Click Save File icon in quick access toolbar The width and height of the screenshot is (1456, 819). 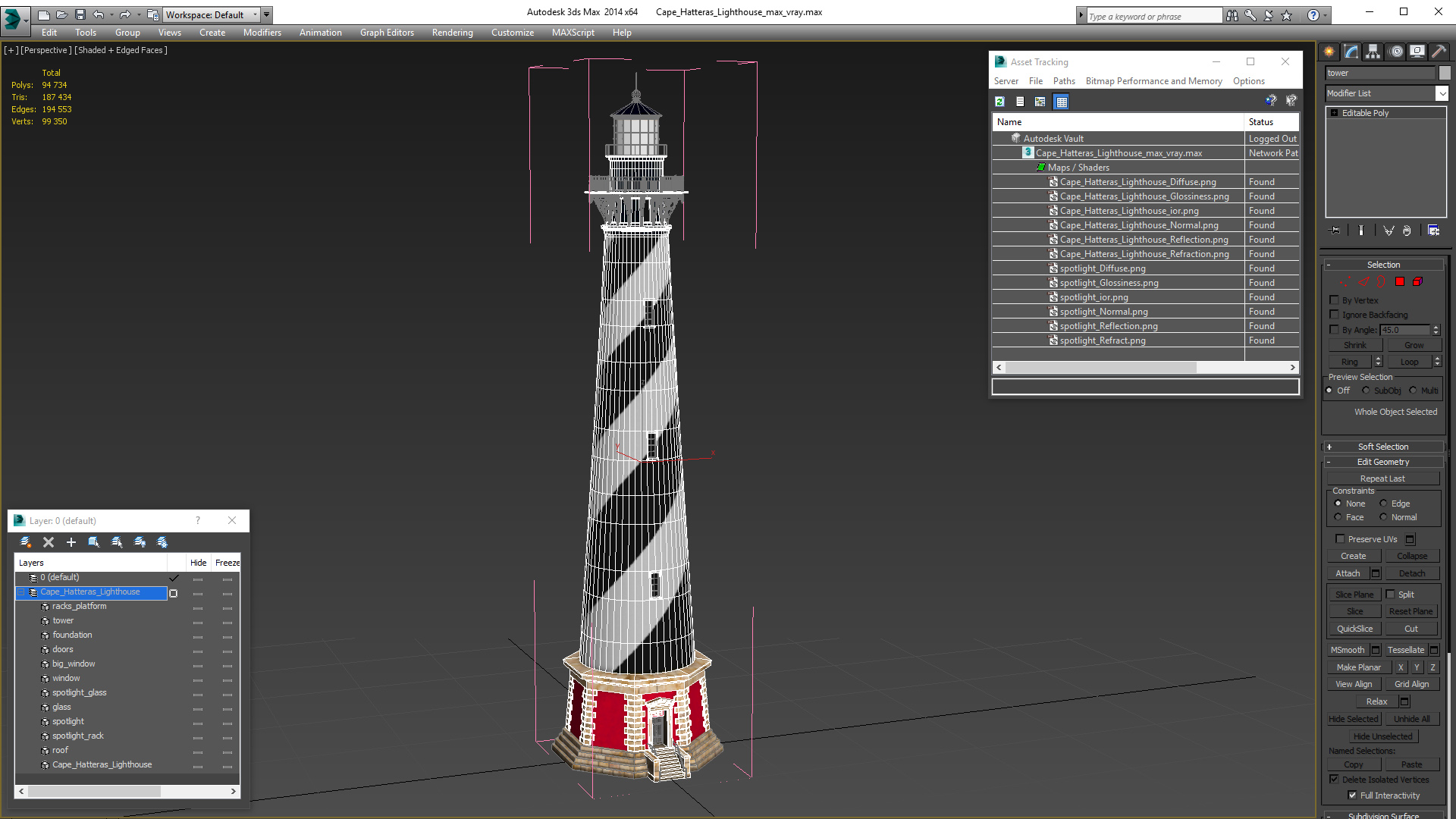pos(80,14)
